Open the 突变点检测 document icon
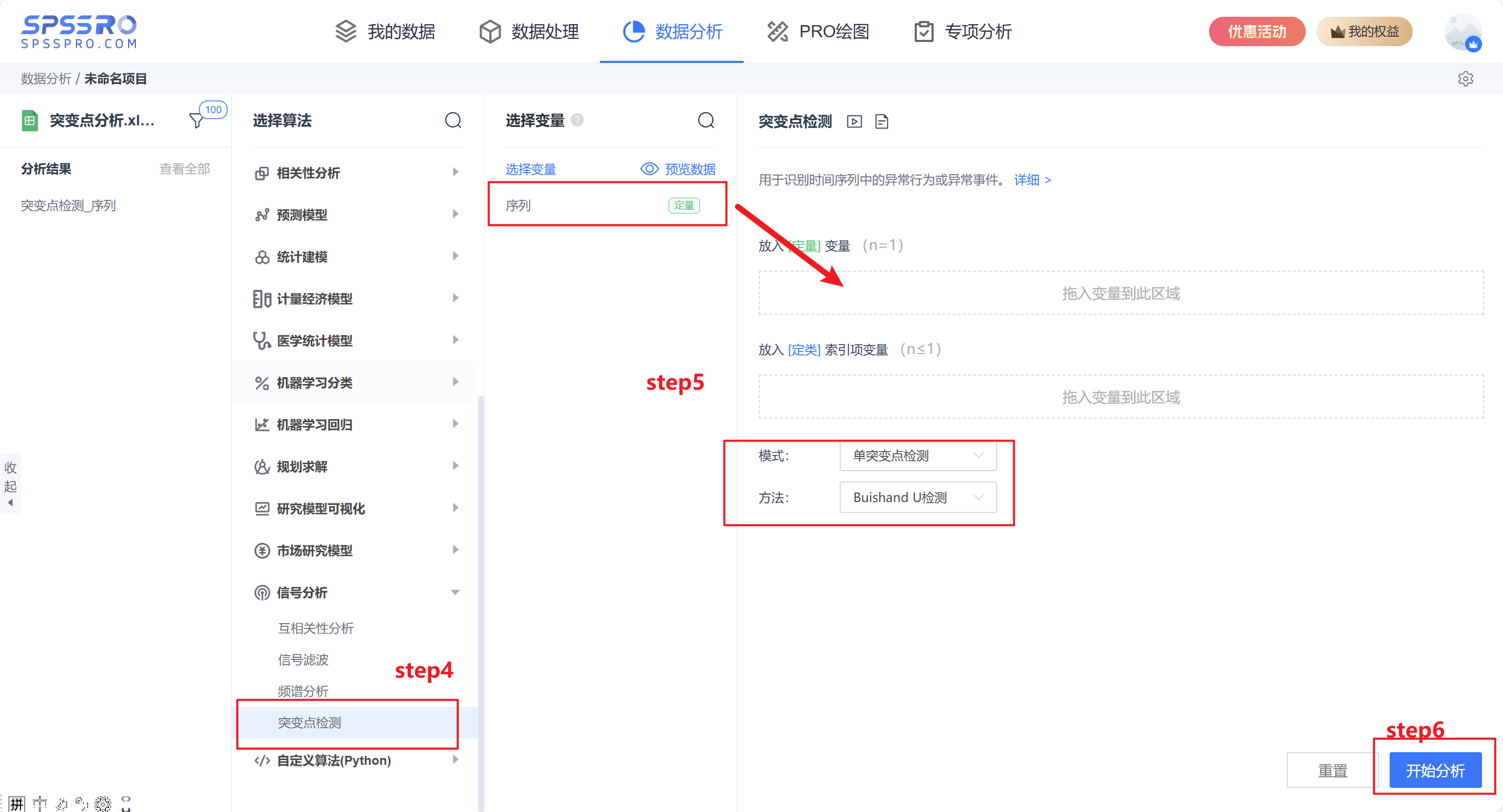Image resolution: width=1503 pixels, height=812 pixels. coord(882,122)
